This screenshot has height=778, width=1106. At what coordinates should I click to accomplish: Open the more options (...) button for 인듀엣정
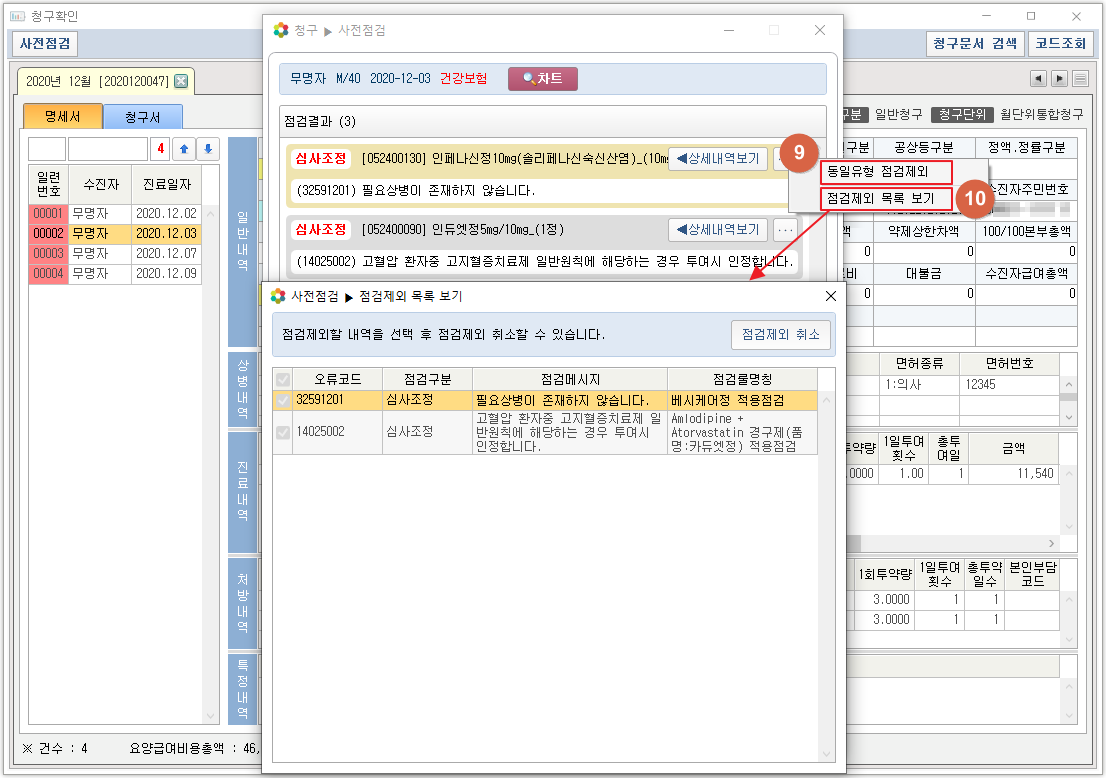coord(785,230)
